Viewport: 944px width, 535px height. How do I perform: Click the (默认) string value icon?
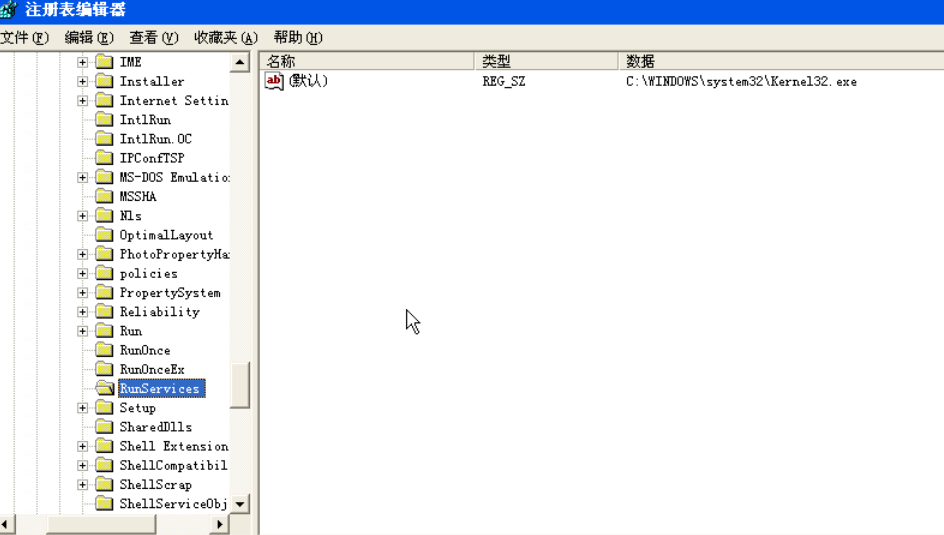(274, 81)
